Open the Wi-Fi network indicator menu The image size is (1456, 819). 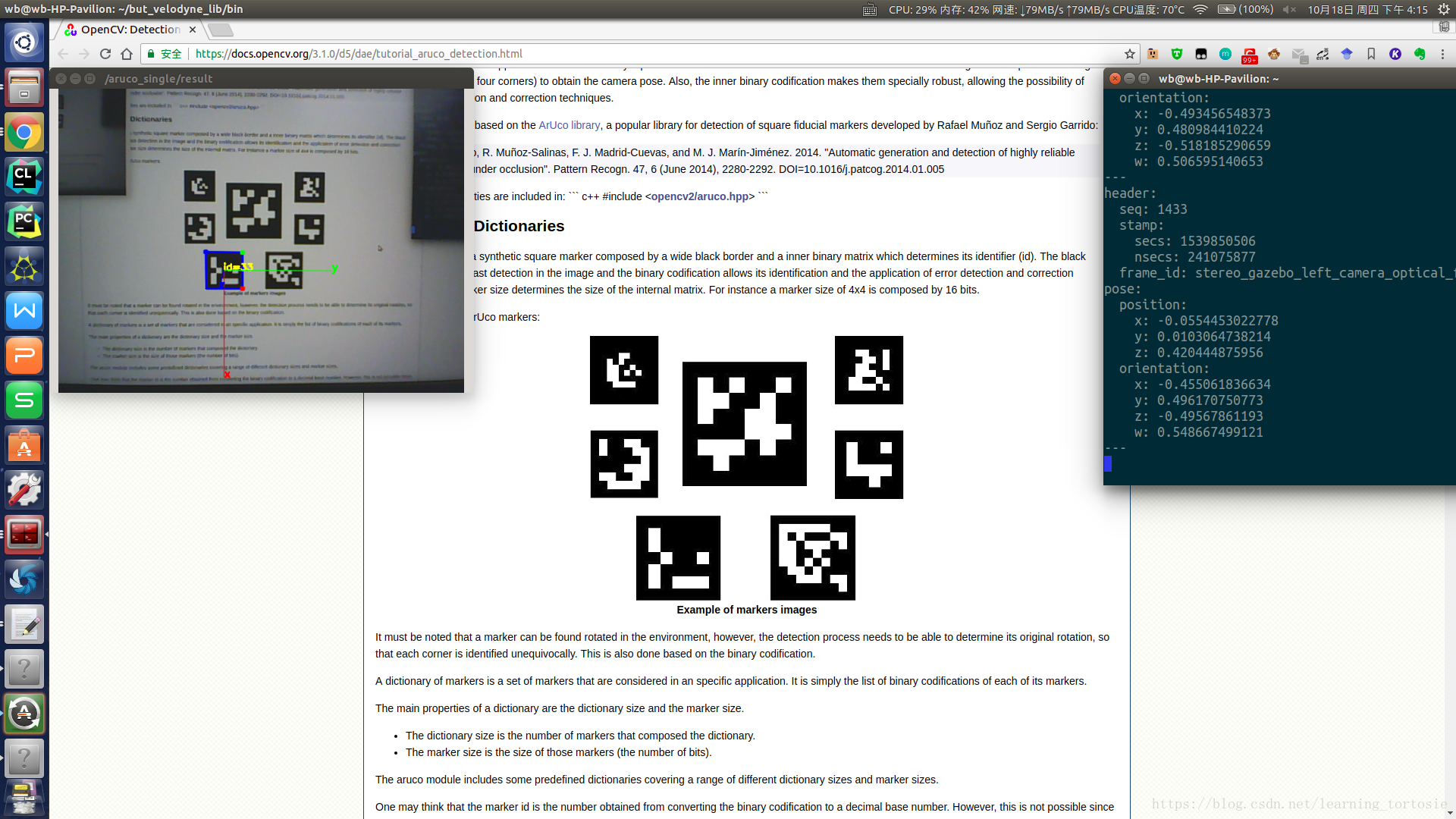[1200, 9]
